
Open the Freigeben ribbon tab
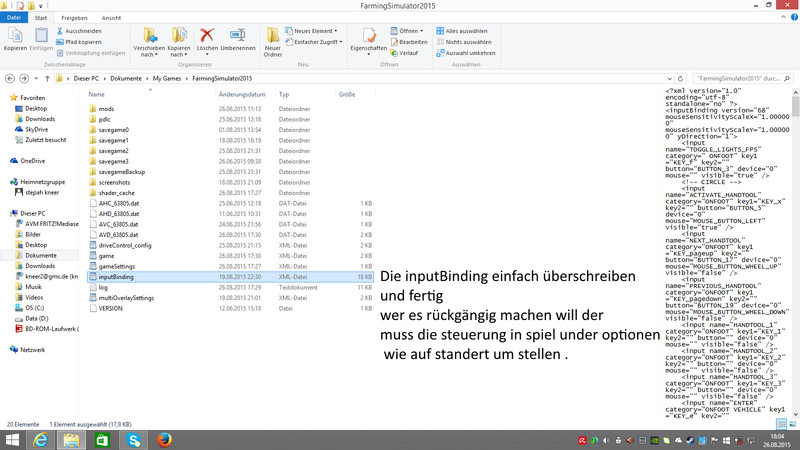click(73, 18)
